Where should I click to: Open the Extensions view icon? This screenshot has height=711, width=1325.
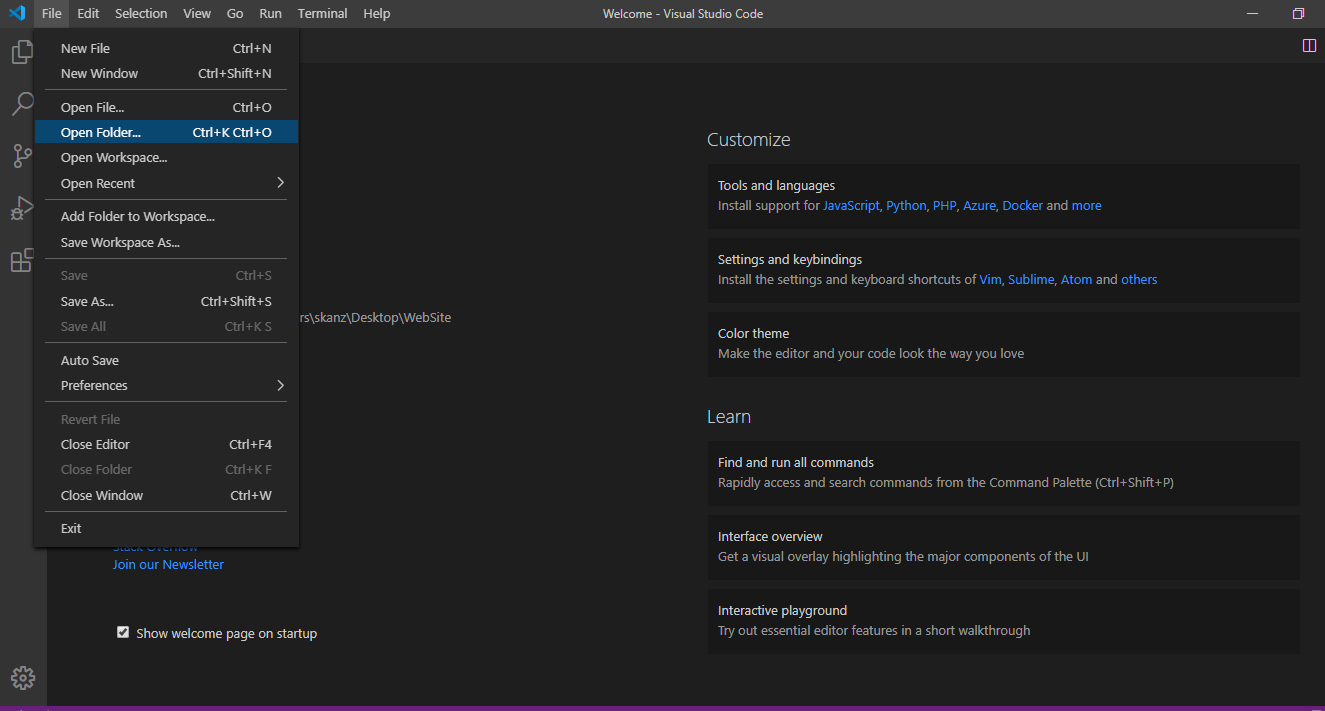[22, 260]
